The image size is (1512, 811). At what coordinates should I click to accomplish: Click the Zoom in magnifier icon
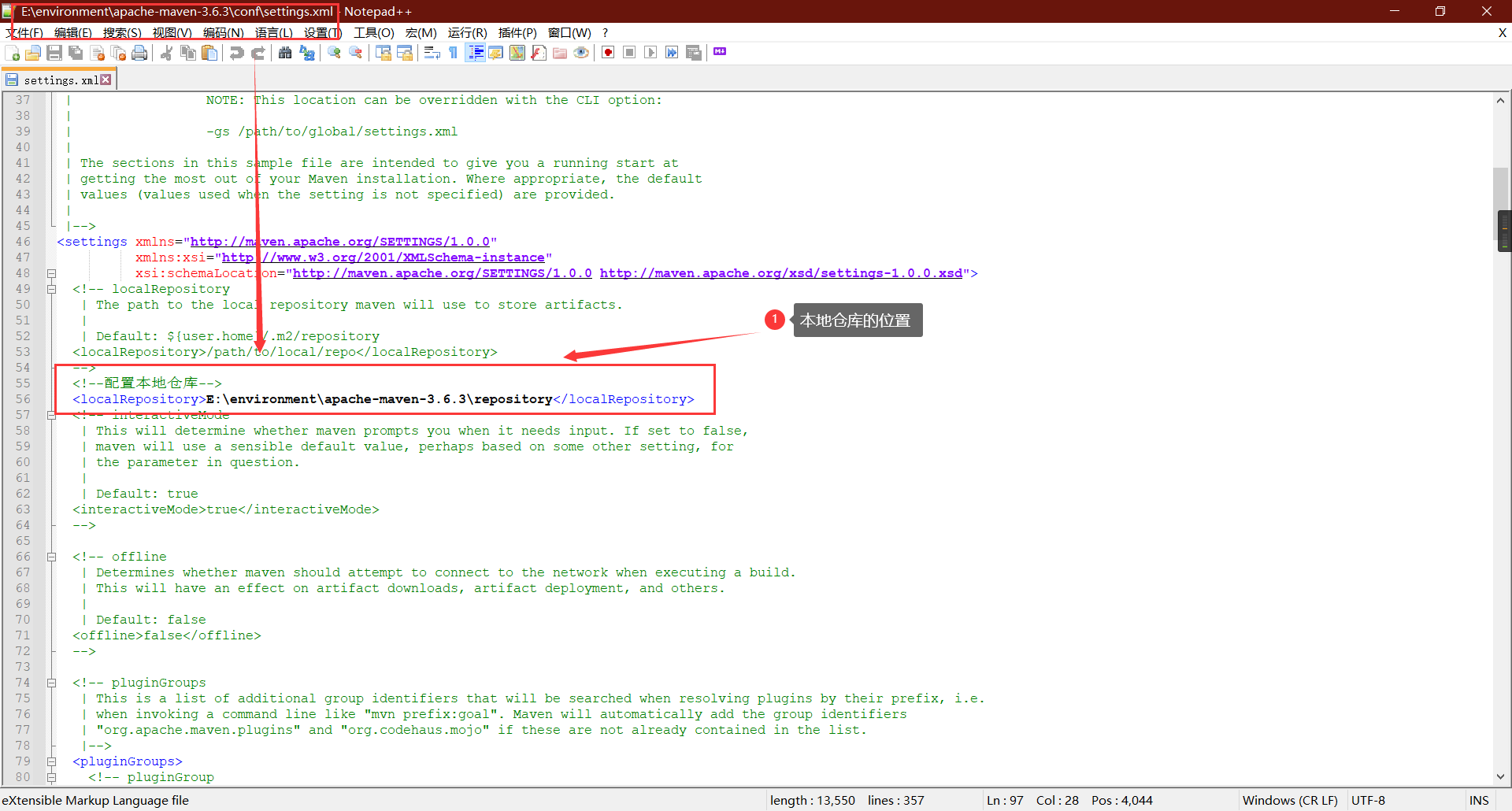pos(335,53)
